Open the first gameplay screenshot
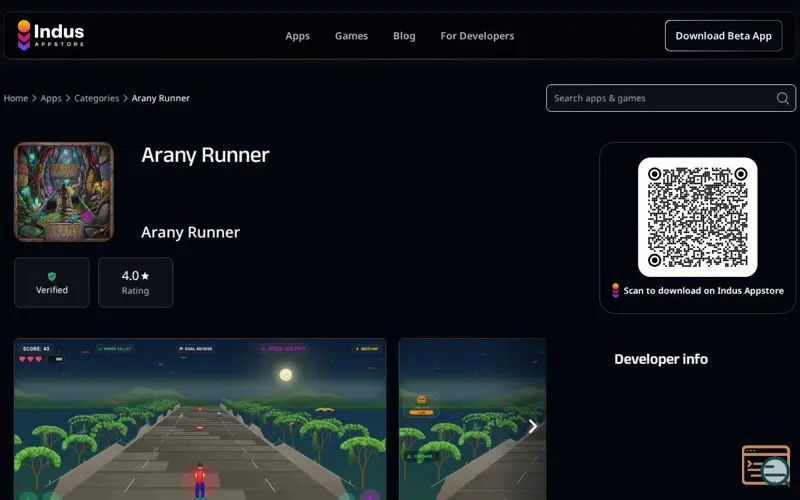Viewport: 800px width, 500px height. pyautogui.click(x=200, y=419)
